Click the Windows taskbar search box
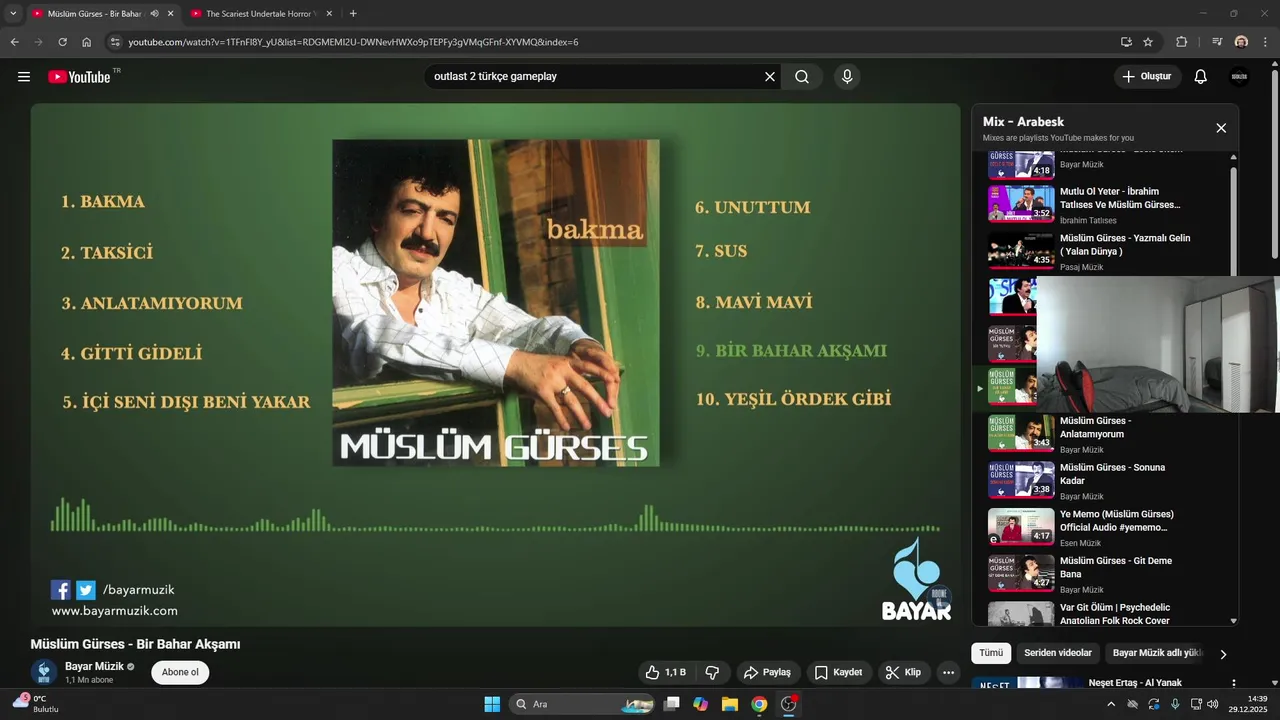 tap(581, 704)
